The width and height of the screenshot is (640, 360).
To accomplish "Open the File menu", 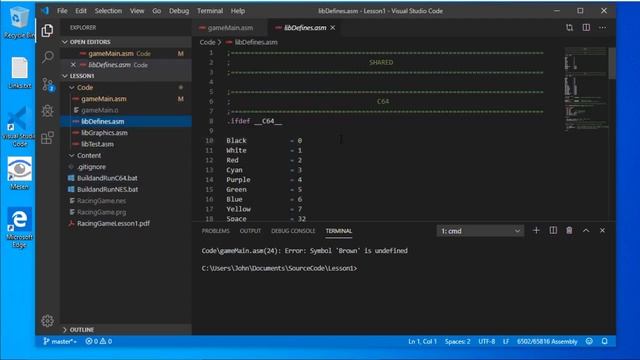I will click(62, 11).
